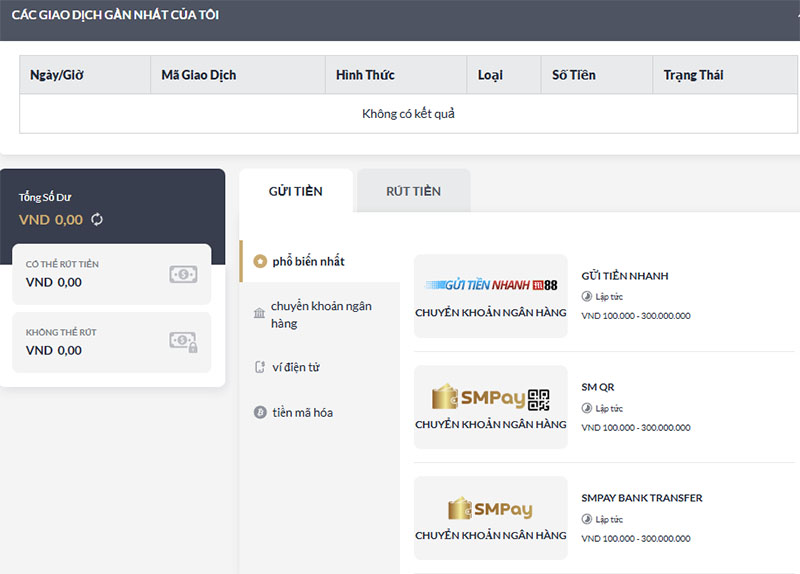Click the refresh balance icon
Screen dimensions: 800x574
click(x=97, y=219)
